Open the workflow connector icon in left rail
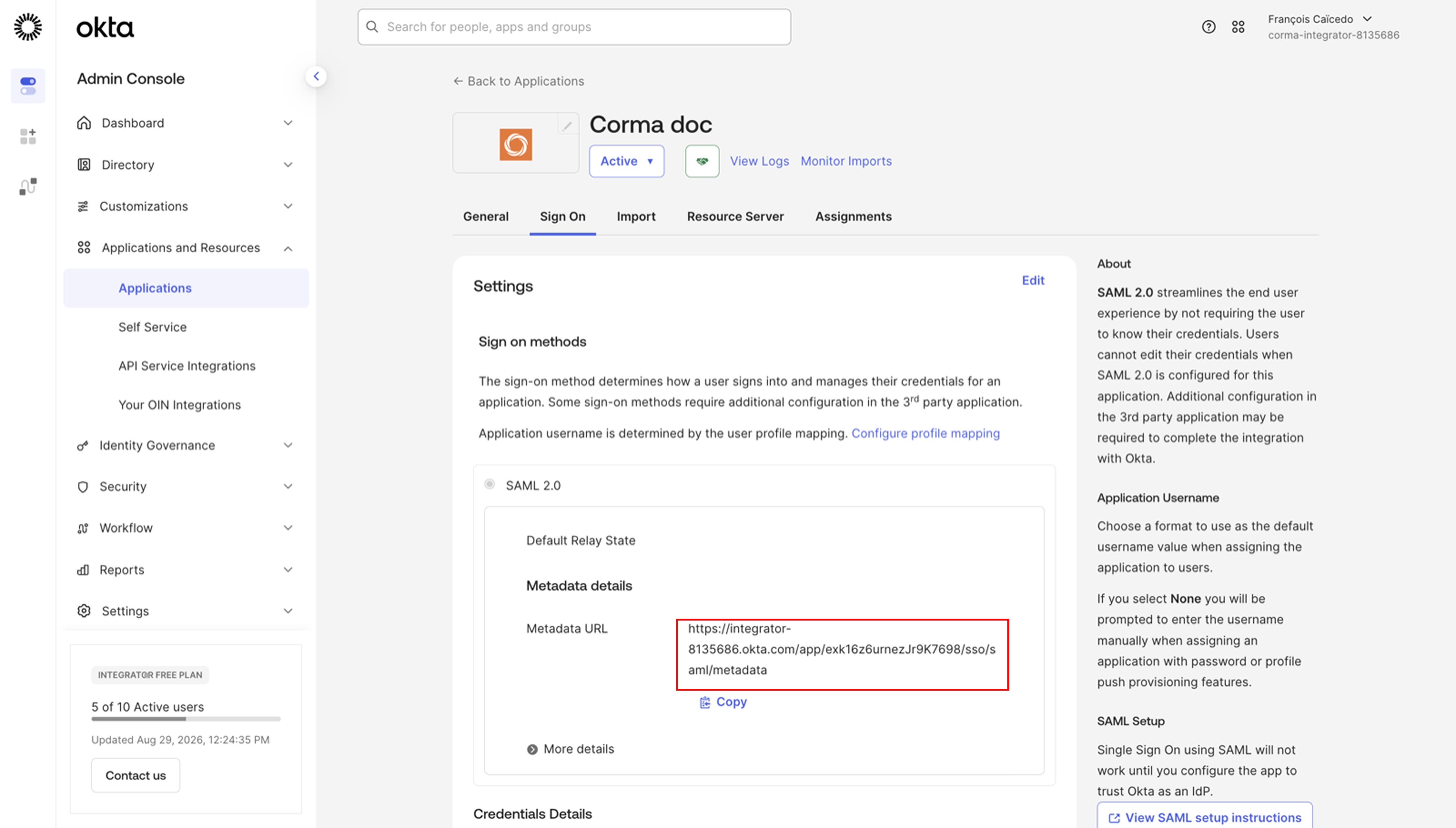The image size is (1456, 828). [x=28, y=187]
